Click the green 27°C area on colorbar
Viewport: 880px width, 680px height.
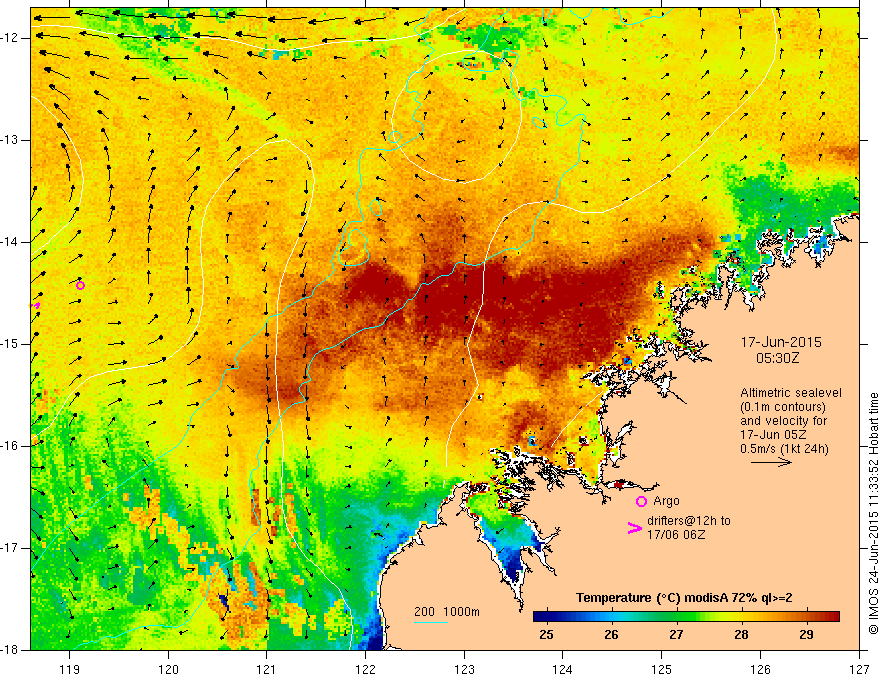(676, 617)
